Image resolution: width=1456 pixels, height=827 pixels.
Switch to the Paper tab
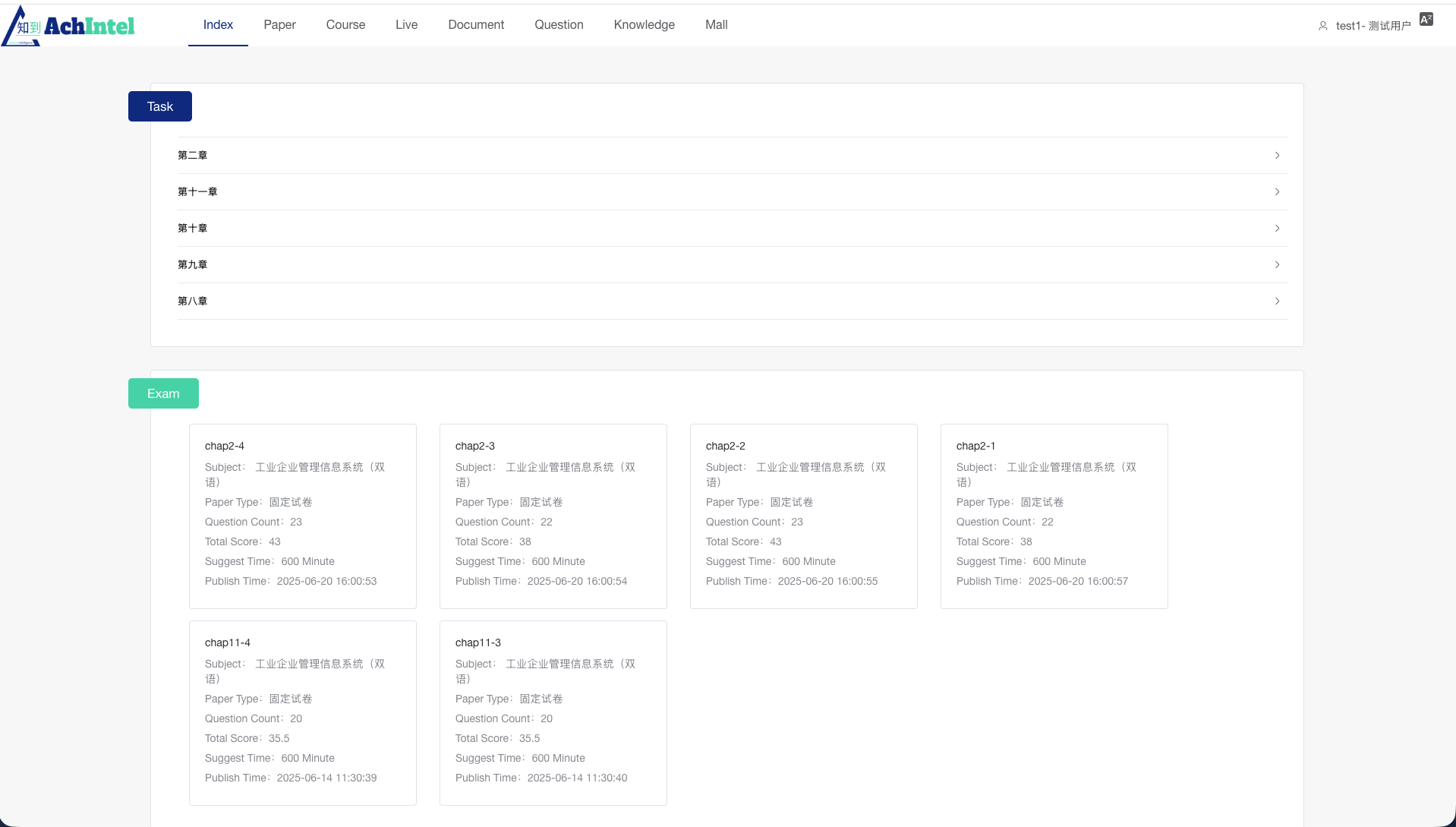pos(279,25)
